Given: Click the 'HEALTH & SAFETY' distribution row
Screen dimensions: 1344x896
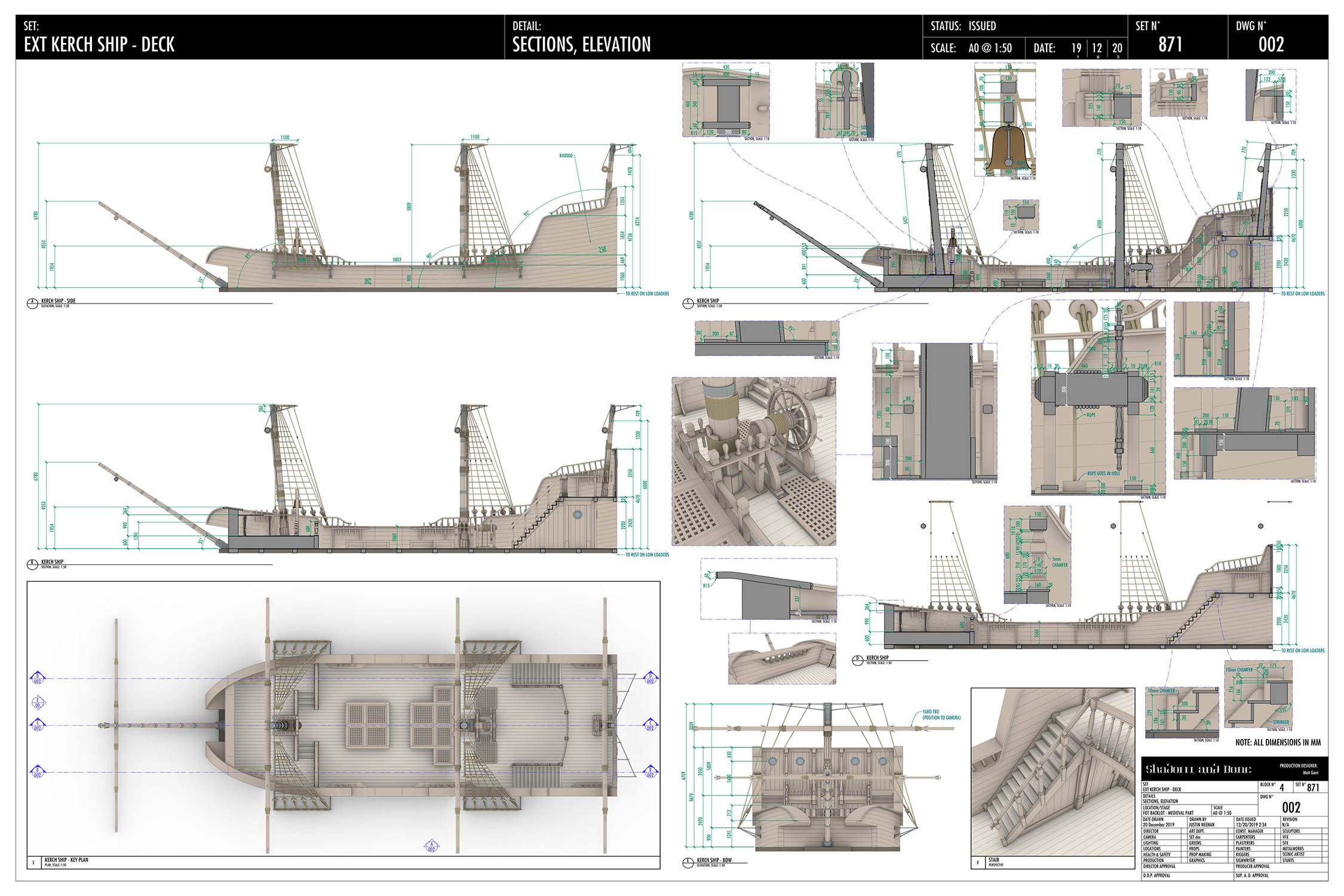Looking at the screenshot, I should (1164, 854).
